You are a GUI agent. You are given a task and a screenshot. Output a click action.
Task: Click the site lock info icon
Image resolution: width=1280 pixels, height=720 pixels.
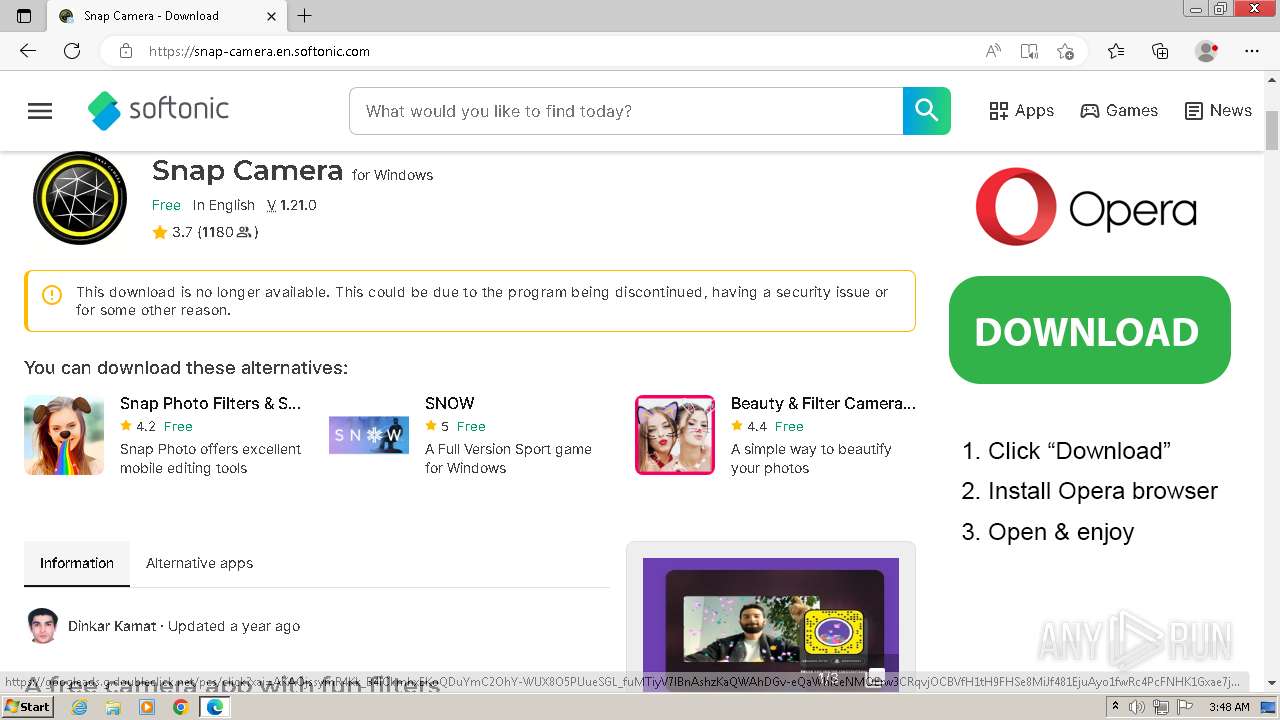click(126, 51)
